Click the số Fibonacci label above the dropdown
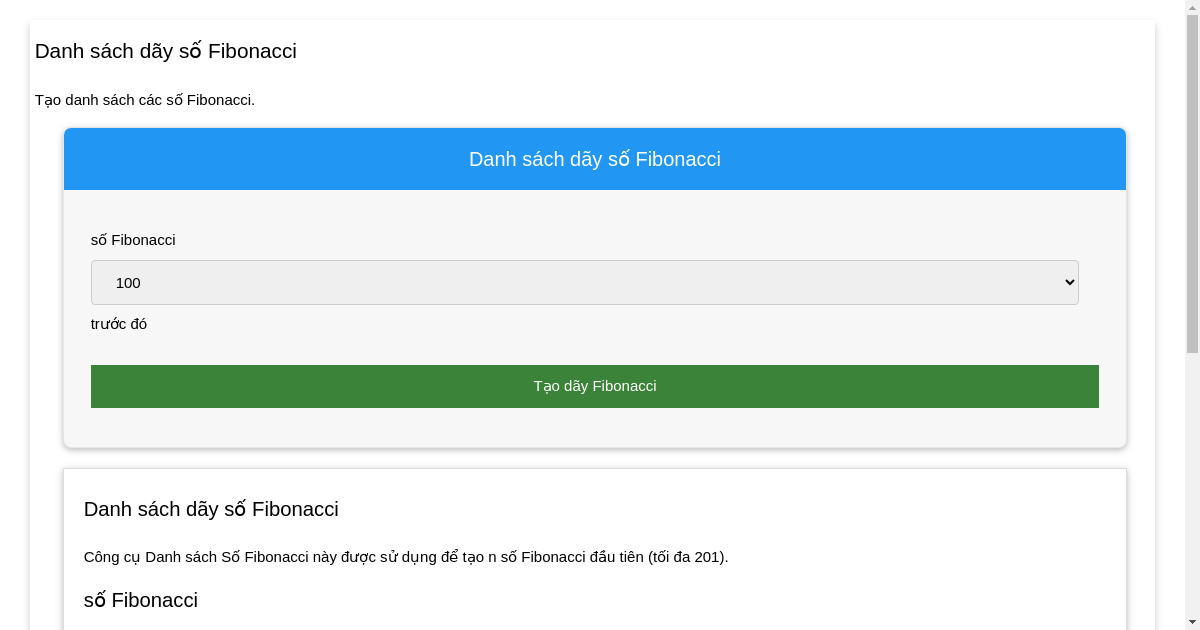This screenshot has height=630, width=1200. click(x=133, y=240)
